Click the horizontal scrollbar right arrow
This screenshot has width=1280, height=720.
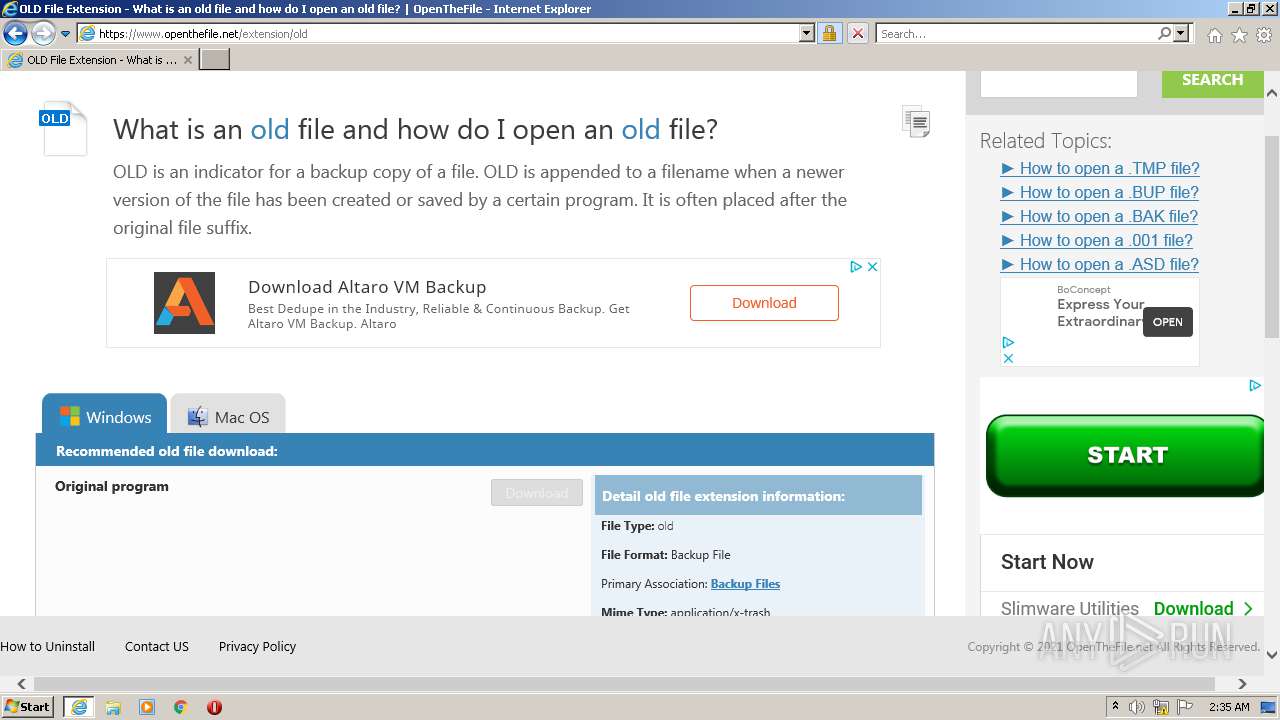tap(1242, 684)
